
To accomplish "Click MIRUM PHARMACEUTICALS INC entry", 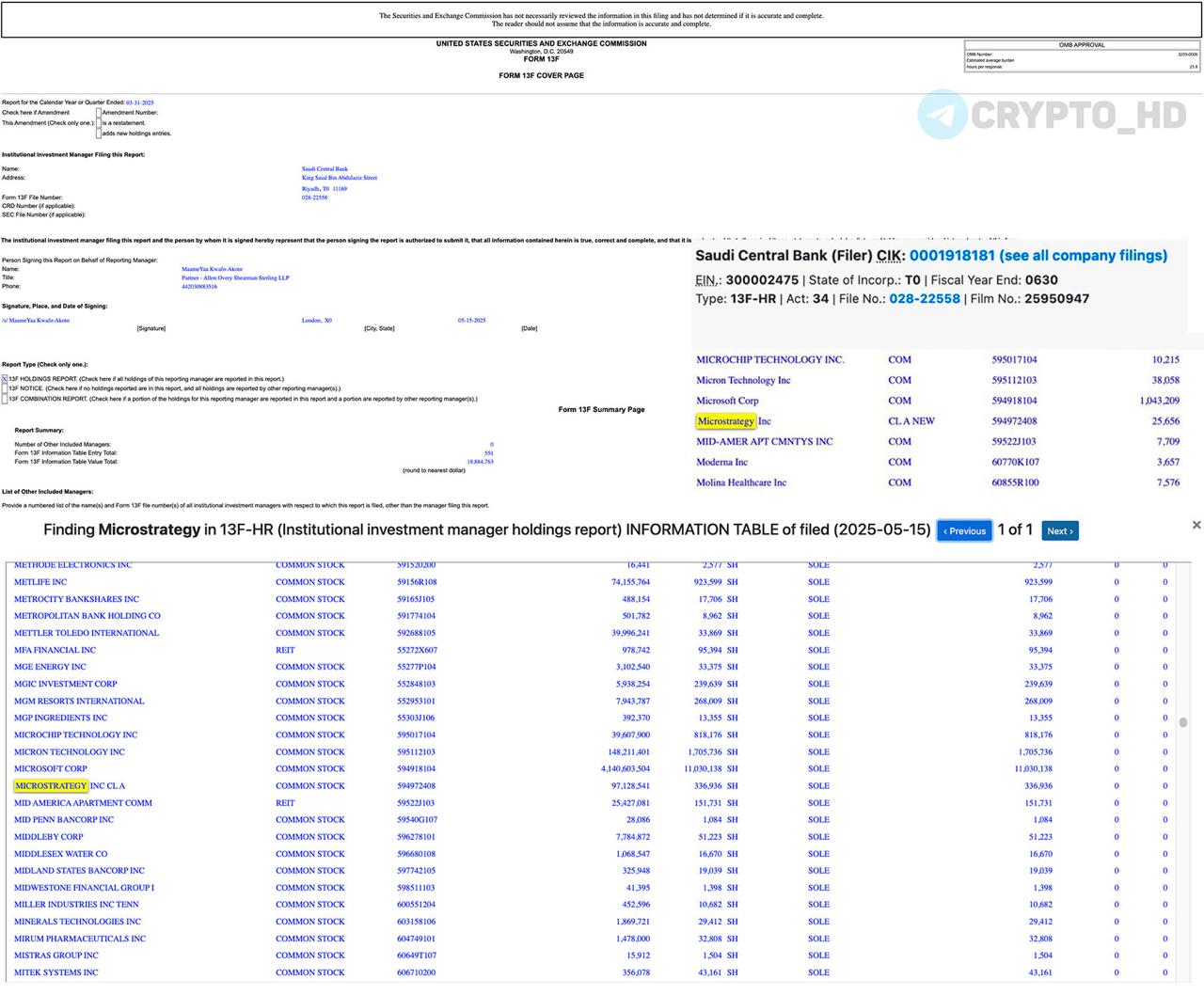I will tap(80, 939).
